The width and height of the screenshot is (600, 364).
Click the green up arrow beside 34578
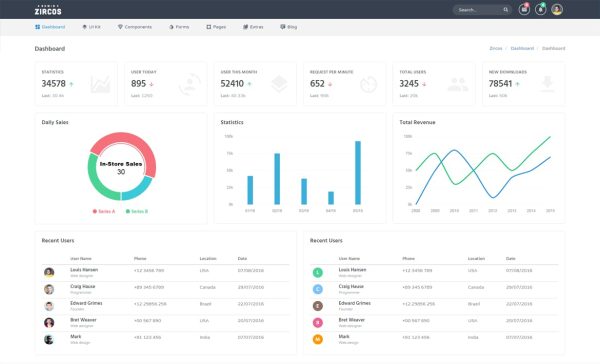72,84
